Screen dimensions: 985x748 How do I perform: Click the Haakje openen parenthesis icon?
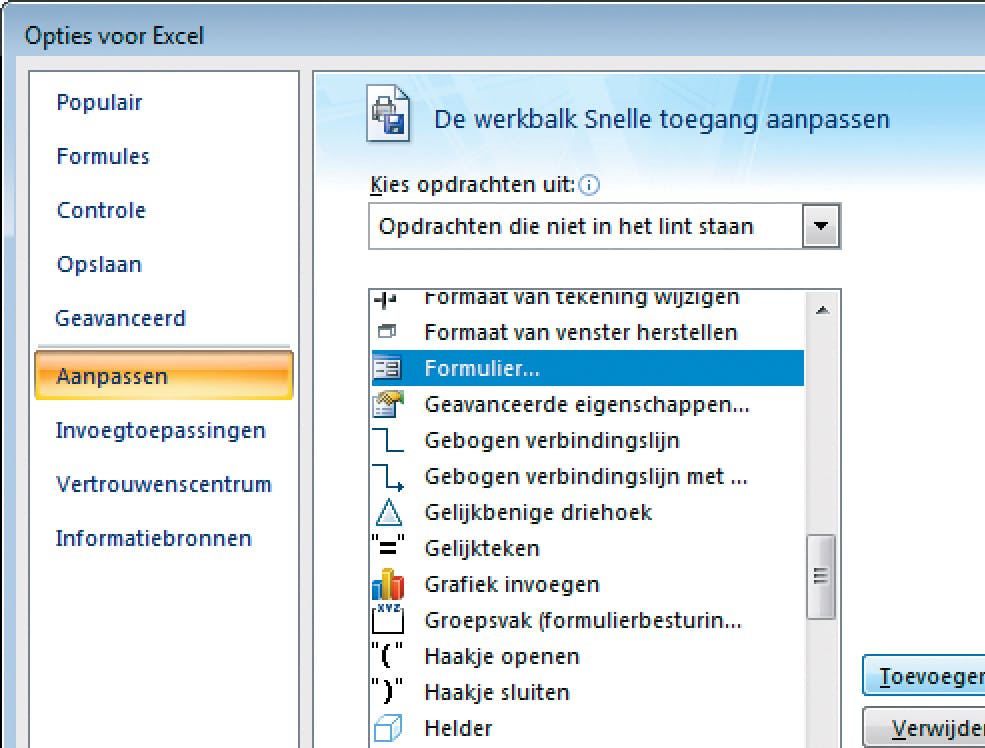click(x=387, y=656)
